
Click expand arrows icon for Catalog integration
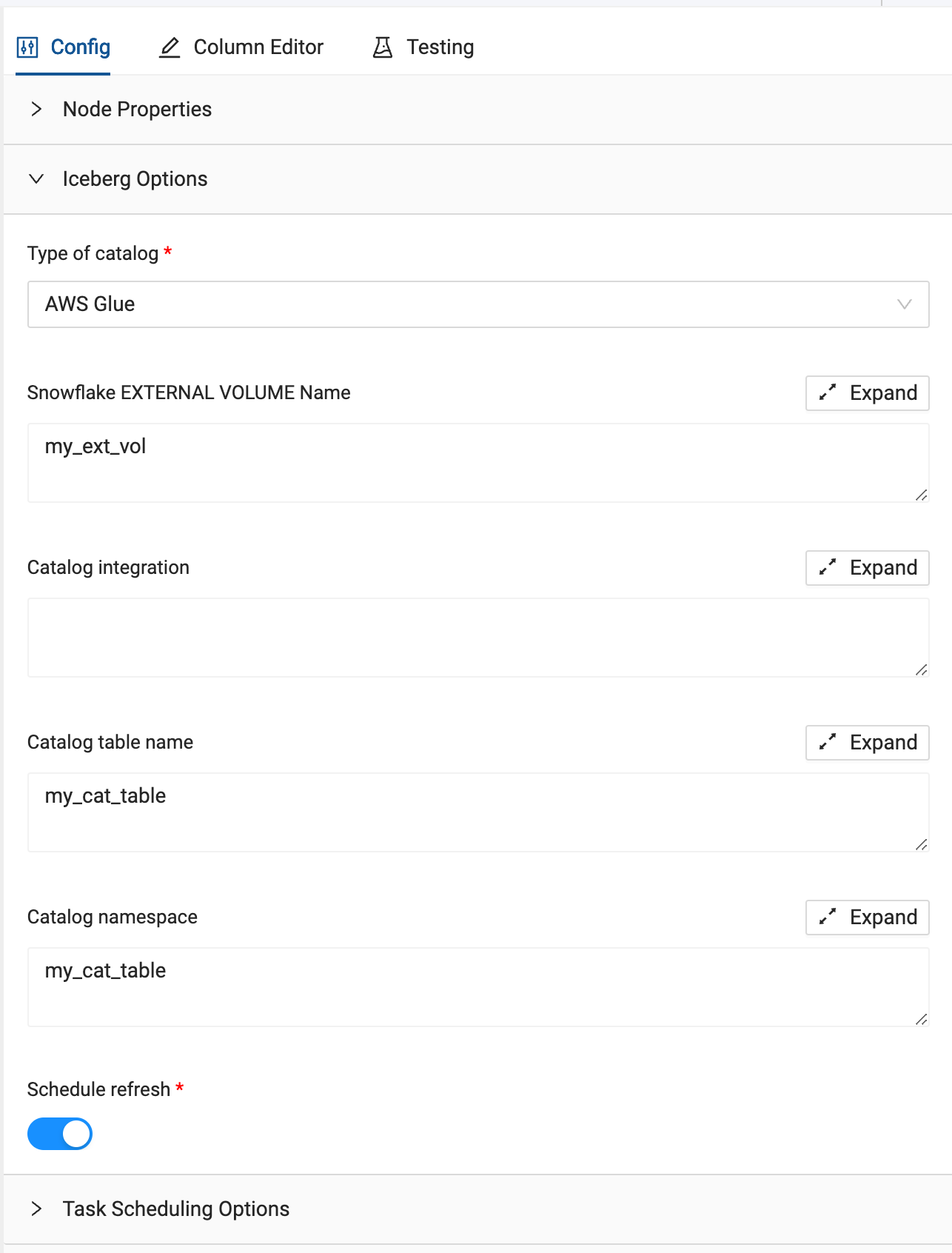pos(828,567)
